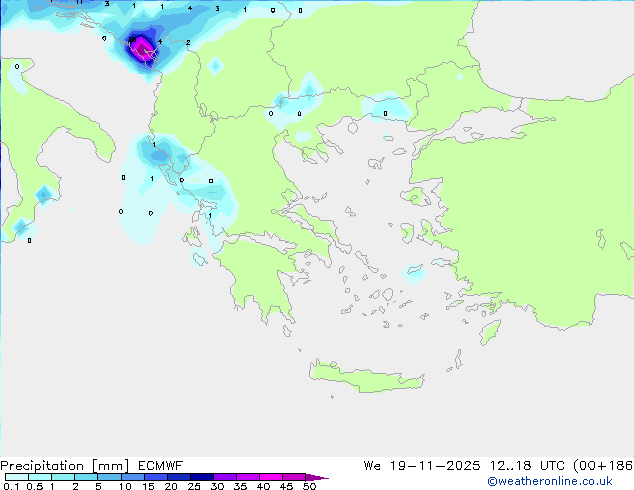Pick the 10–15 mm blue legend swatch
The width and height of the screenshot is (634, 490).
click(x=132, y=477)
